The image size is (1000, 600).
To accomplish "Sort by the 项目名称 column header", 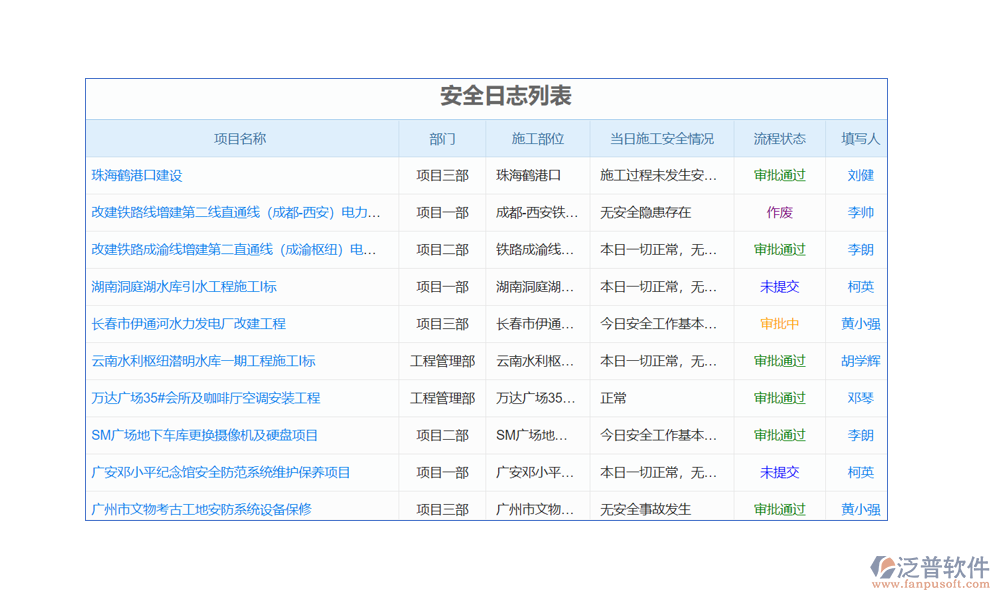I will (x=240, y=139).
